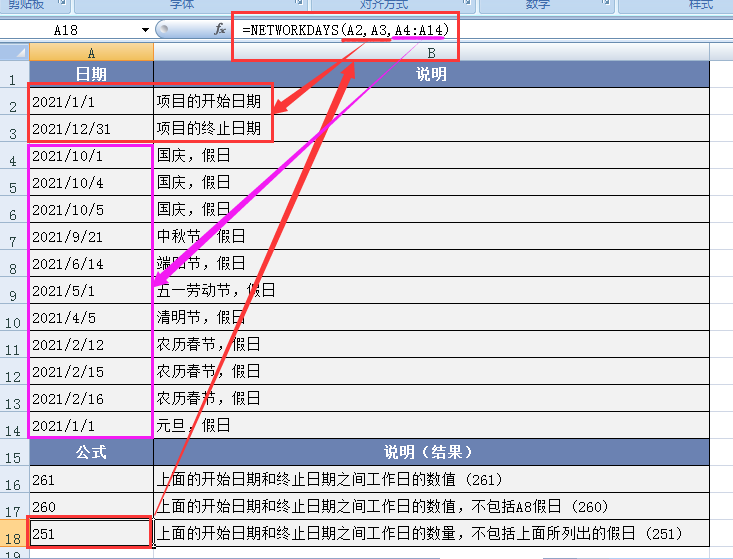Select column B header
733x559 pixels.
click(431, 52)
